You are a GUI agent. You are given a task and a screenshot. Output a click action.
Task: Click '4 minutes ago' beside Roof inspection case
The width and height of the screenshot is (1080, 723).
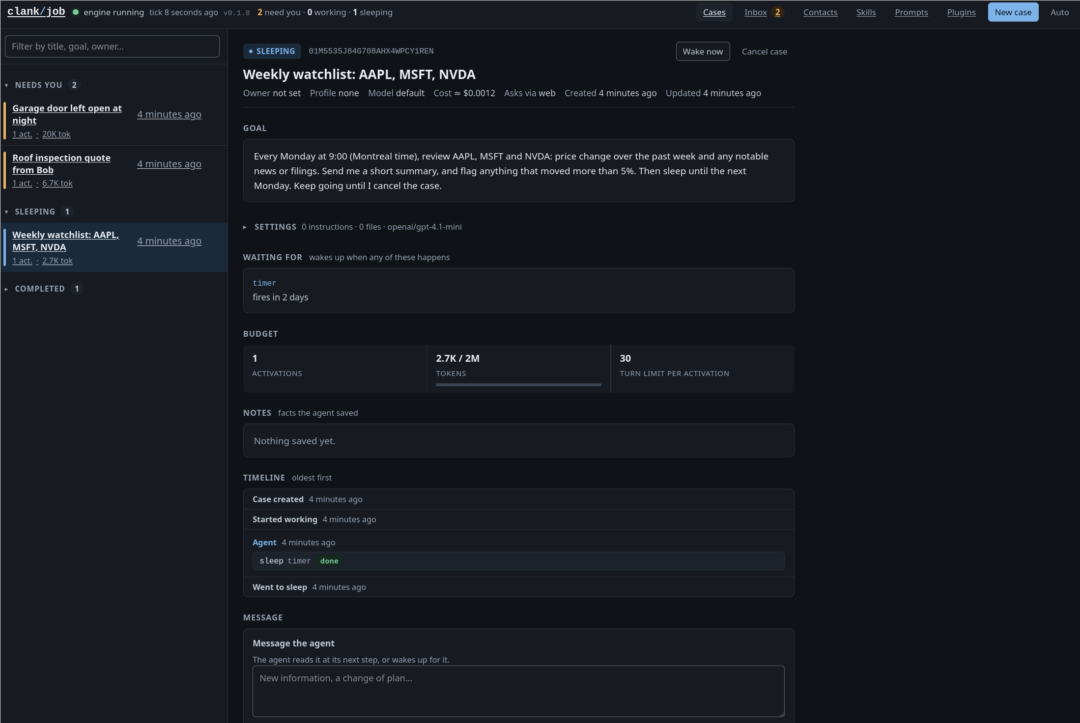(169, 164)
